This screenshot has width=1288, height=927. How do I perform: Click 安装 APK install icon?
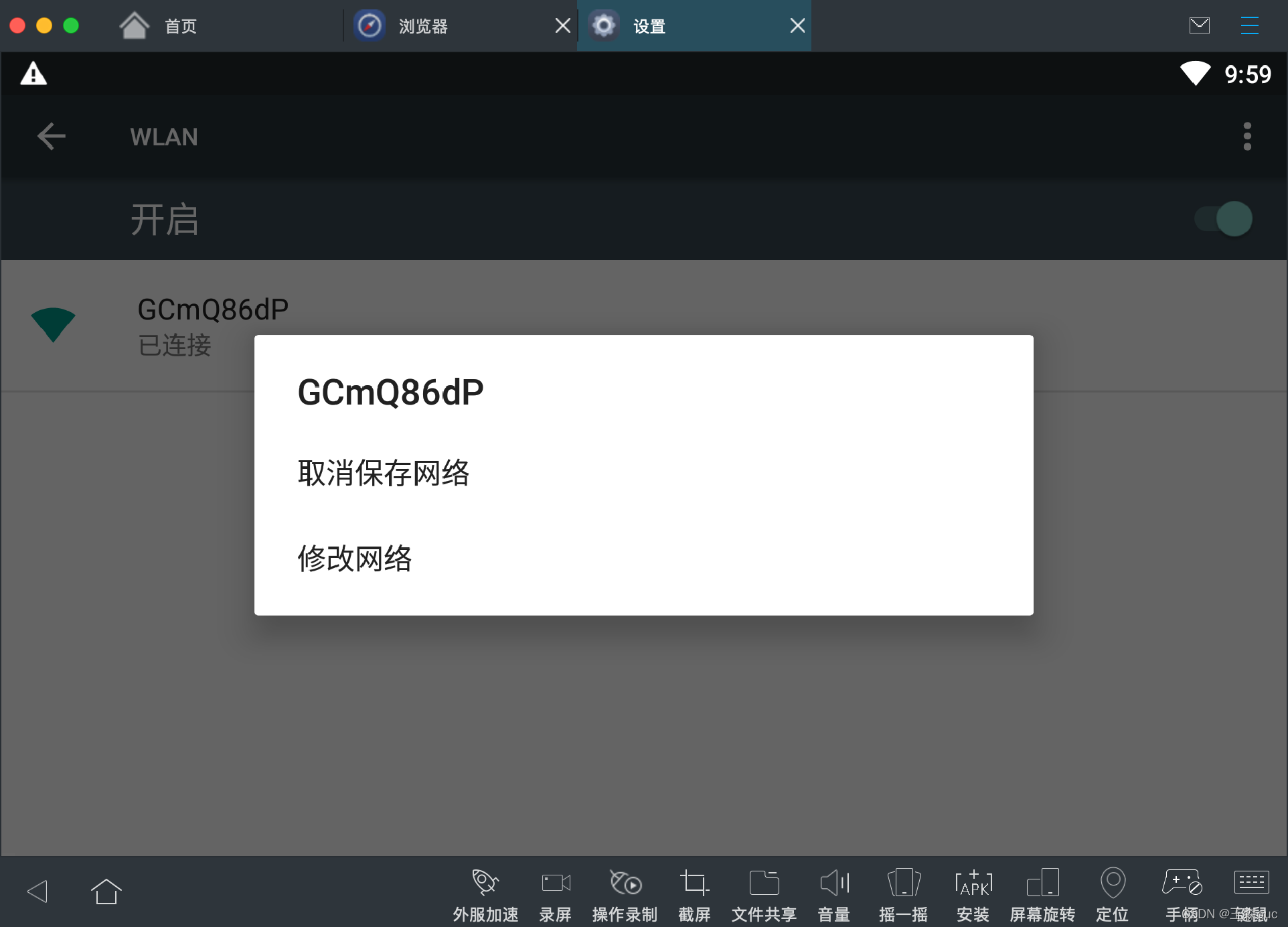coord(973,884)
